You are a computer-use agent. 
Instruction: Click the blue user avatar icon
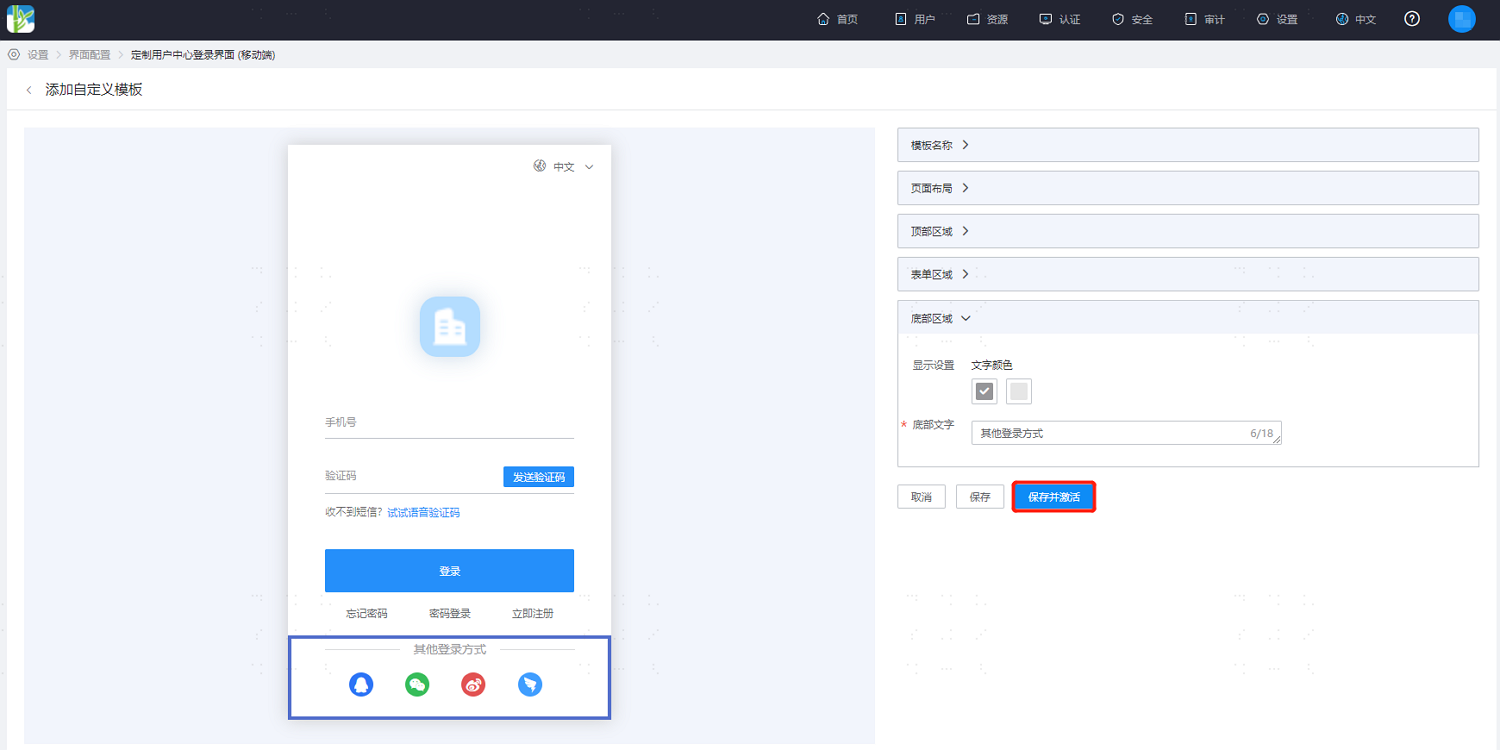pyautogui.click(x=1462, y=19)
